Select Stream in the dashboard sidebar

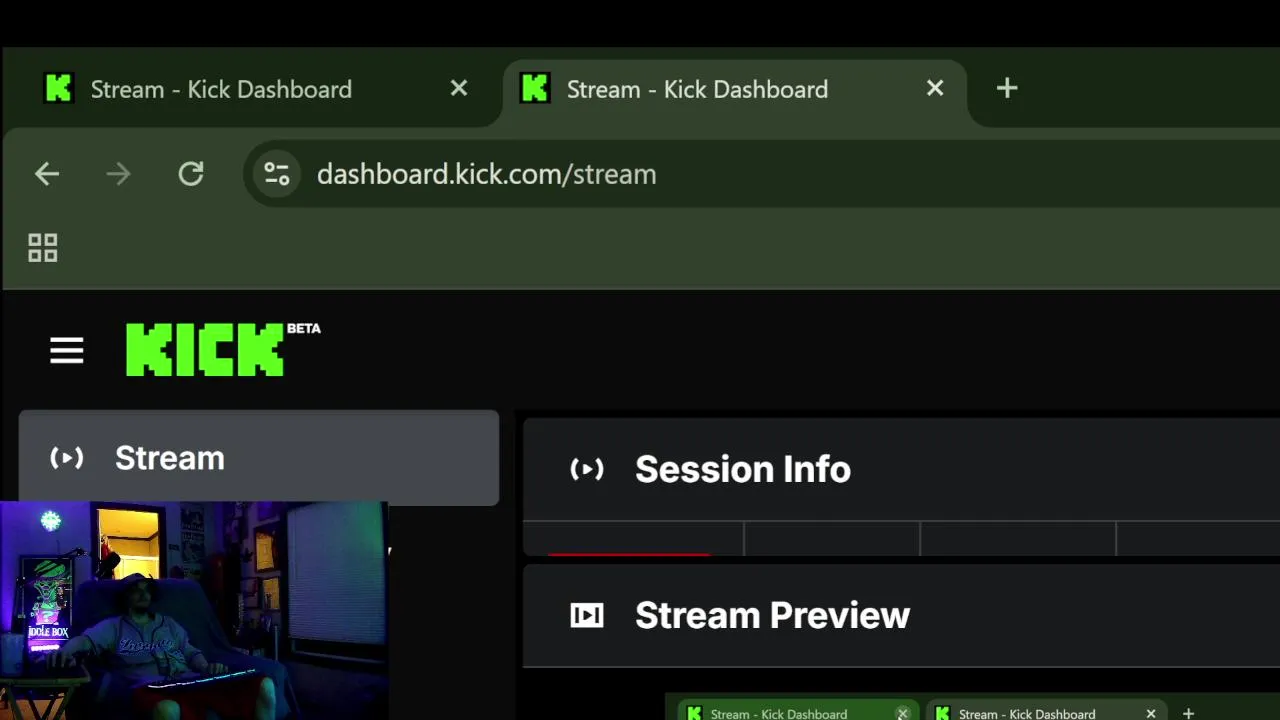[259, 458]
